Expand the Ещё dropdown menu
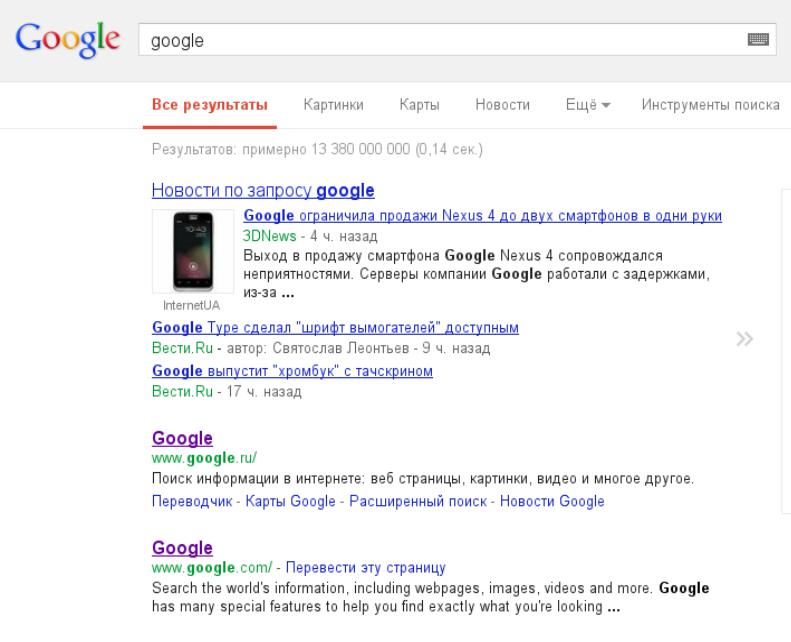Screen dimensions: 791x642 click(x=588, y=105)
